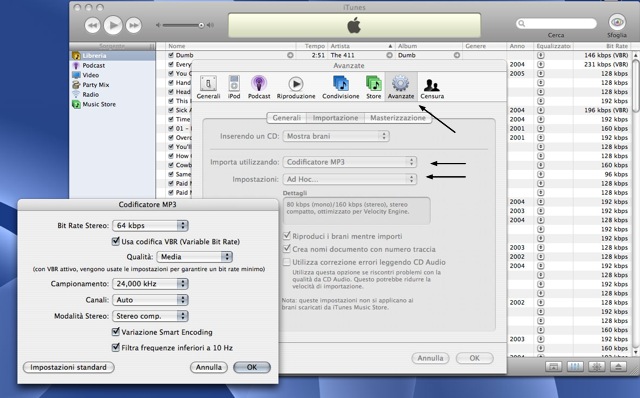Open the equalizer window button
The height and width of the screenshot is (398, 640).
pyautogui.click(x=575, y=367)
